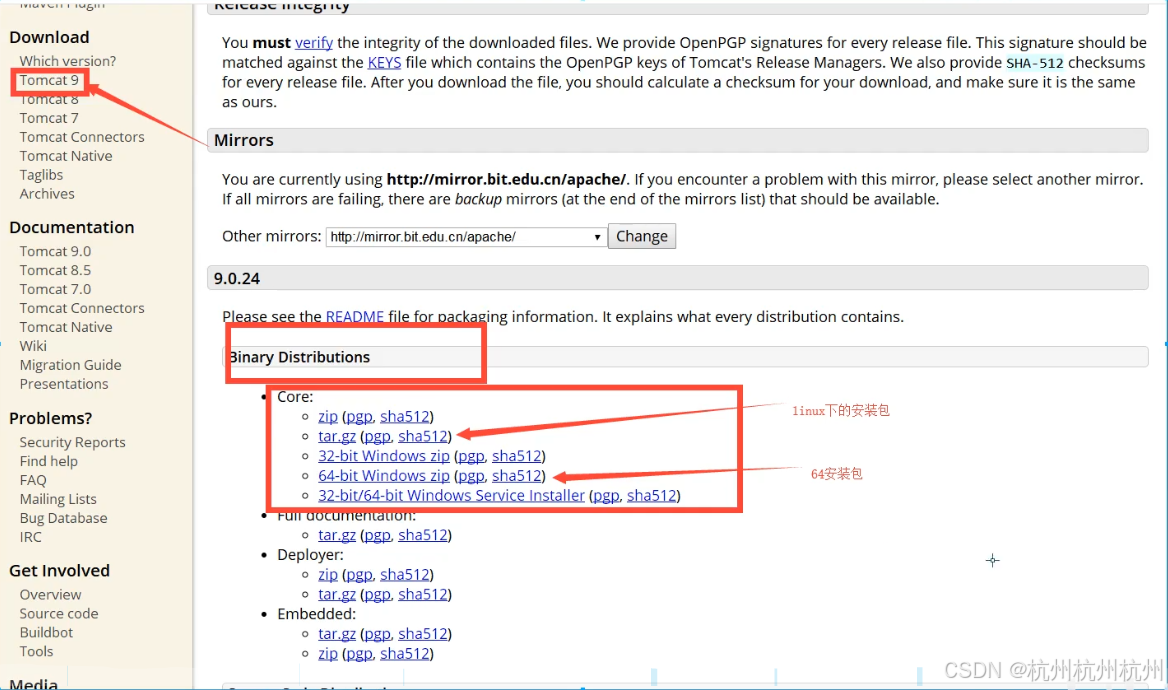Download the 64-bit Windows zip

point(384,475)
